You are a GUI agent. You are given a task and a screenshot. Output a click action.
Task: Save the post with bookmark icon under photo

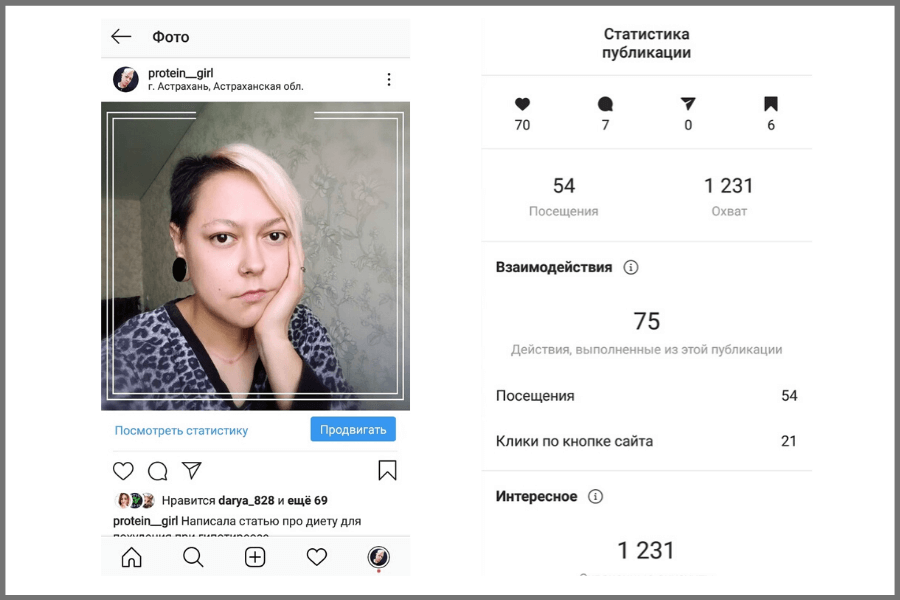click(x=387, y=470)
